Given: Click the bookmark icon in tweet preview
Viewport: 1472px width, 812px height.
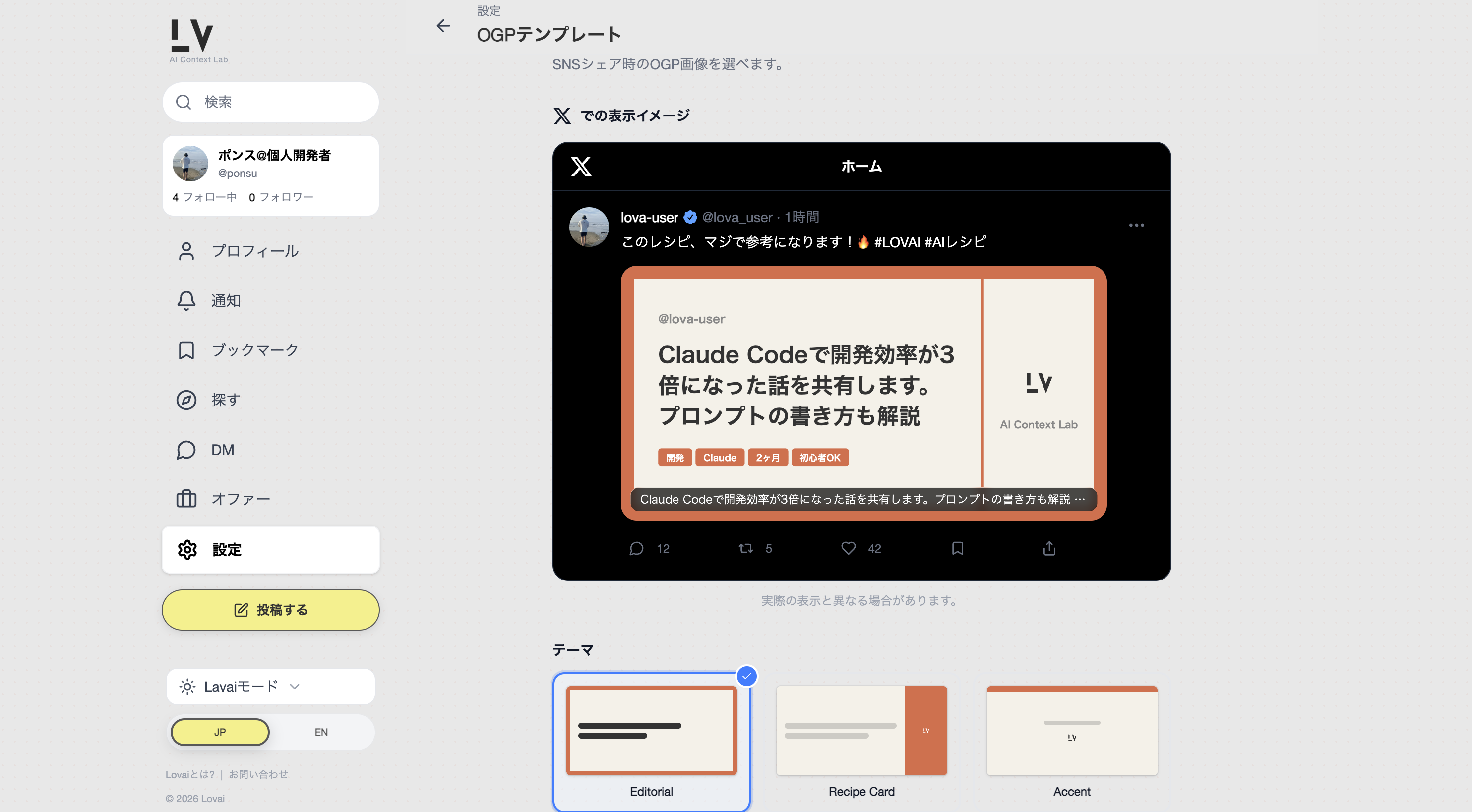Looking at the screenshot, I should coord(957,548).
